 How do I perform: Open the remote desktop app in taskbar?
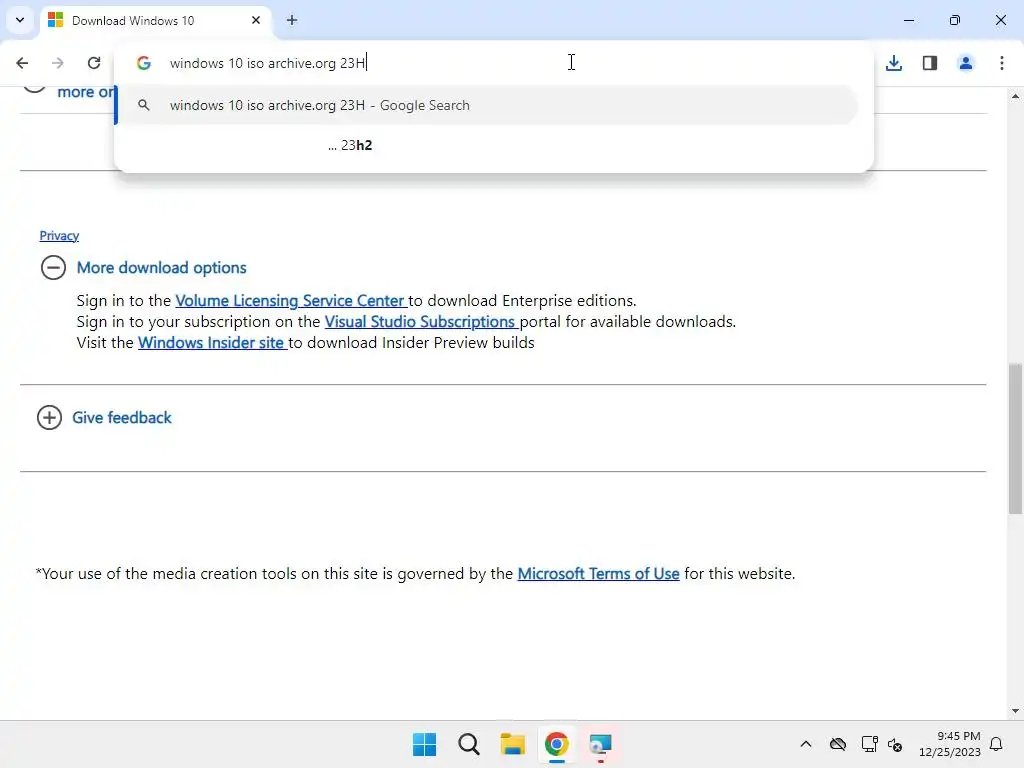pos(600,744)
